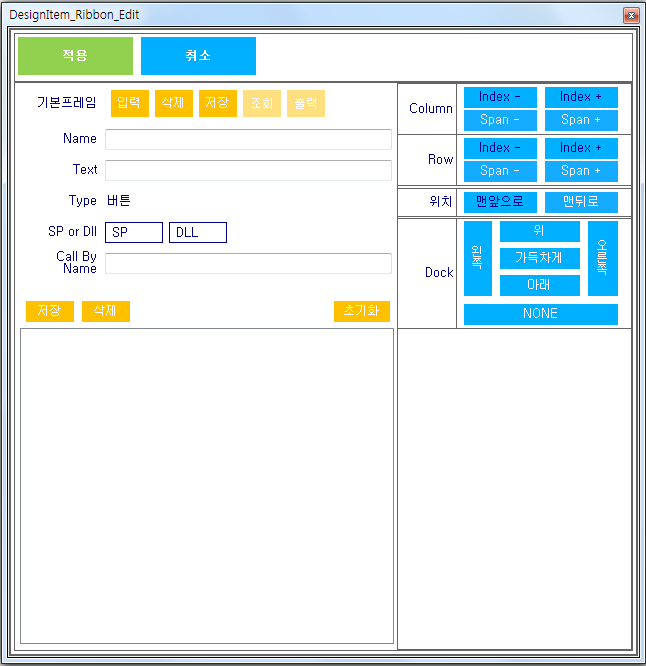Dock fill with 가득차게 button
The height and width of the screenshot is (666, 646).
coord(540,258)
